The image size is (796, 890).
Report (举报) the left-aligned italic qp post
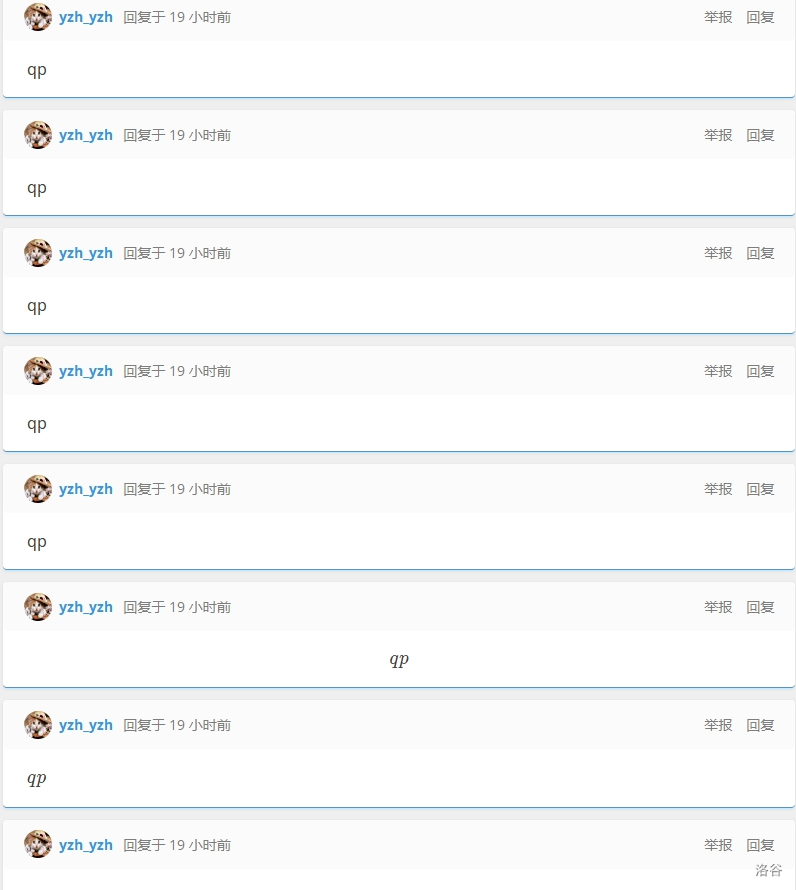(x=718, y=725)
